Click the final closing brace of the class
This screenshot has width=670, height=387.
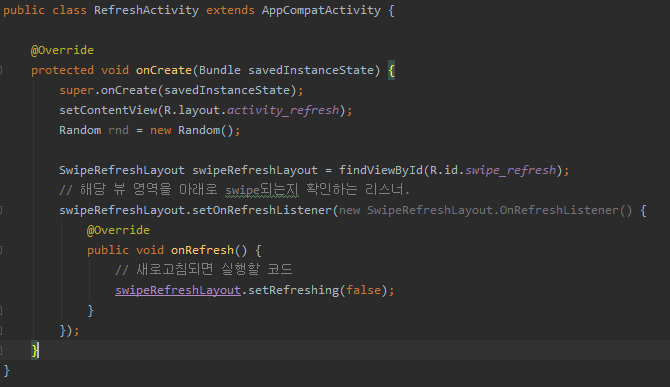[6, 370]
